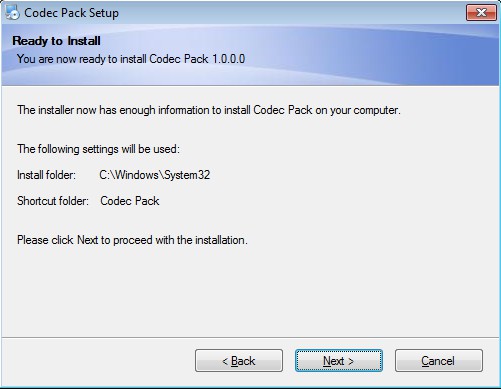Image resolution: width=501 pixels, height=389 pixels.
Task: Click the 1.0.0.0 version number in header
Action: click(x=229, y=59)
